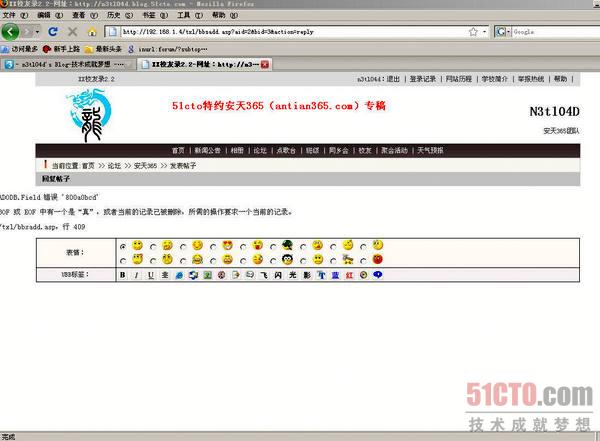This screenshot has height=441, width=600.
Task: Go back with the green Back arrow
Action: [x=10, y=31]
